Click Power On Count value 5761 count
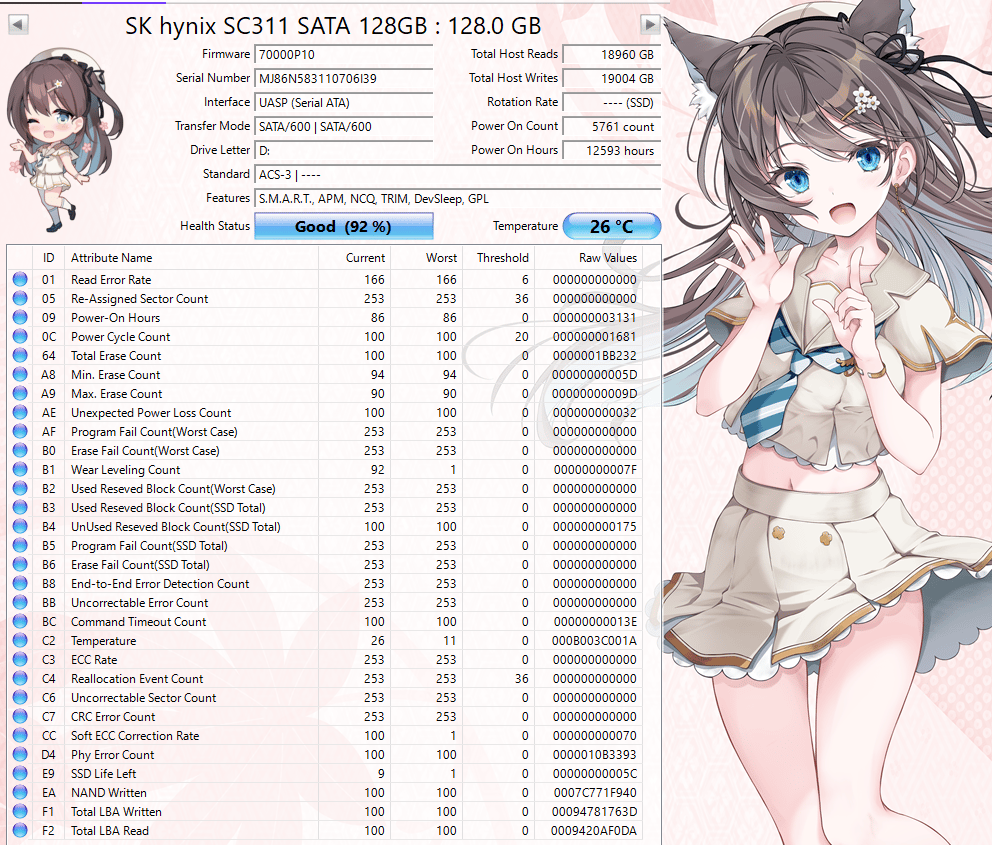992x845 pixels. pyautogui.click(x=612, y=126)
